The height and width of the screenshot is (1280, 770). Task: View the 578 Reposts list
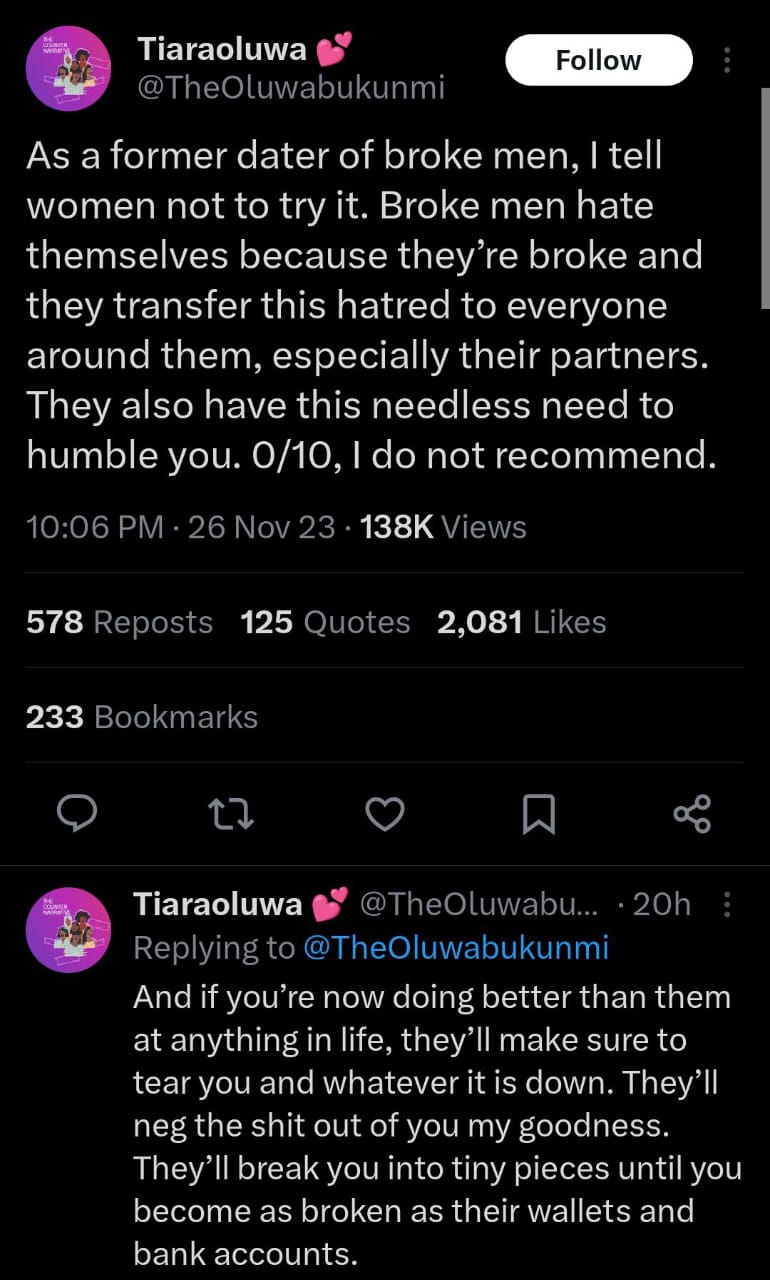(120, 622)
